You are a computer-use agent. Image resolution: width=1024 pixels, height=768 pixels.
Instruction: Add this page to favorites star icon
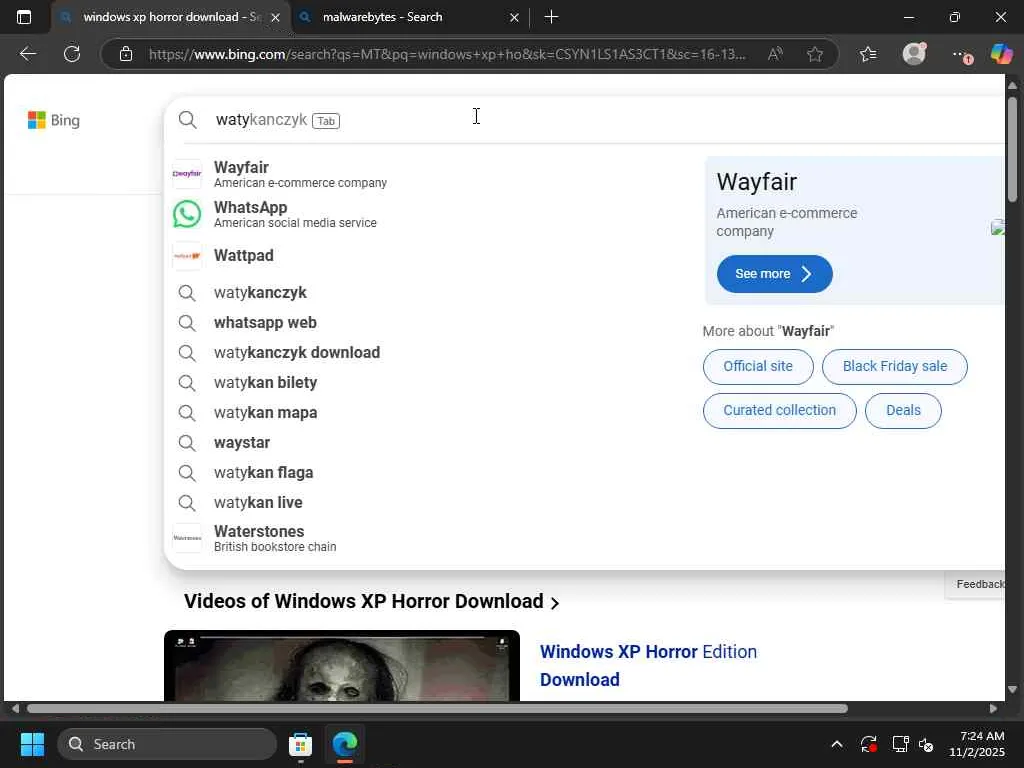click(x=814, y=54)
